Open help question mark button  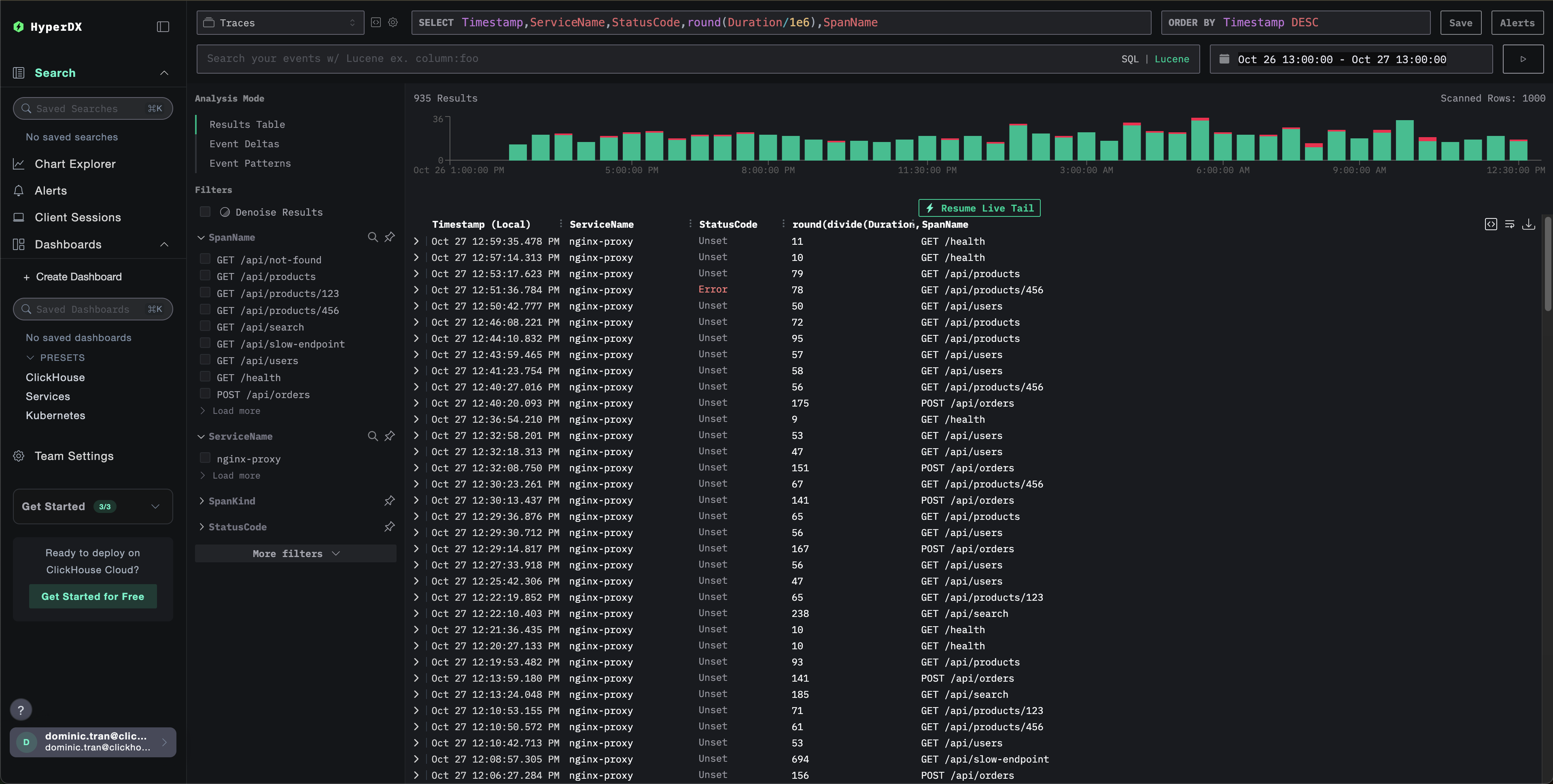[x=21, y=710]
